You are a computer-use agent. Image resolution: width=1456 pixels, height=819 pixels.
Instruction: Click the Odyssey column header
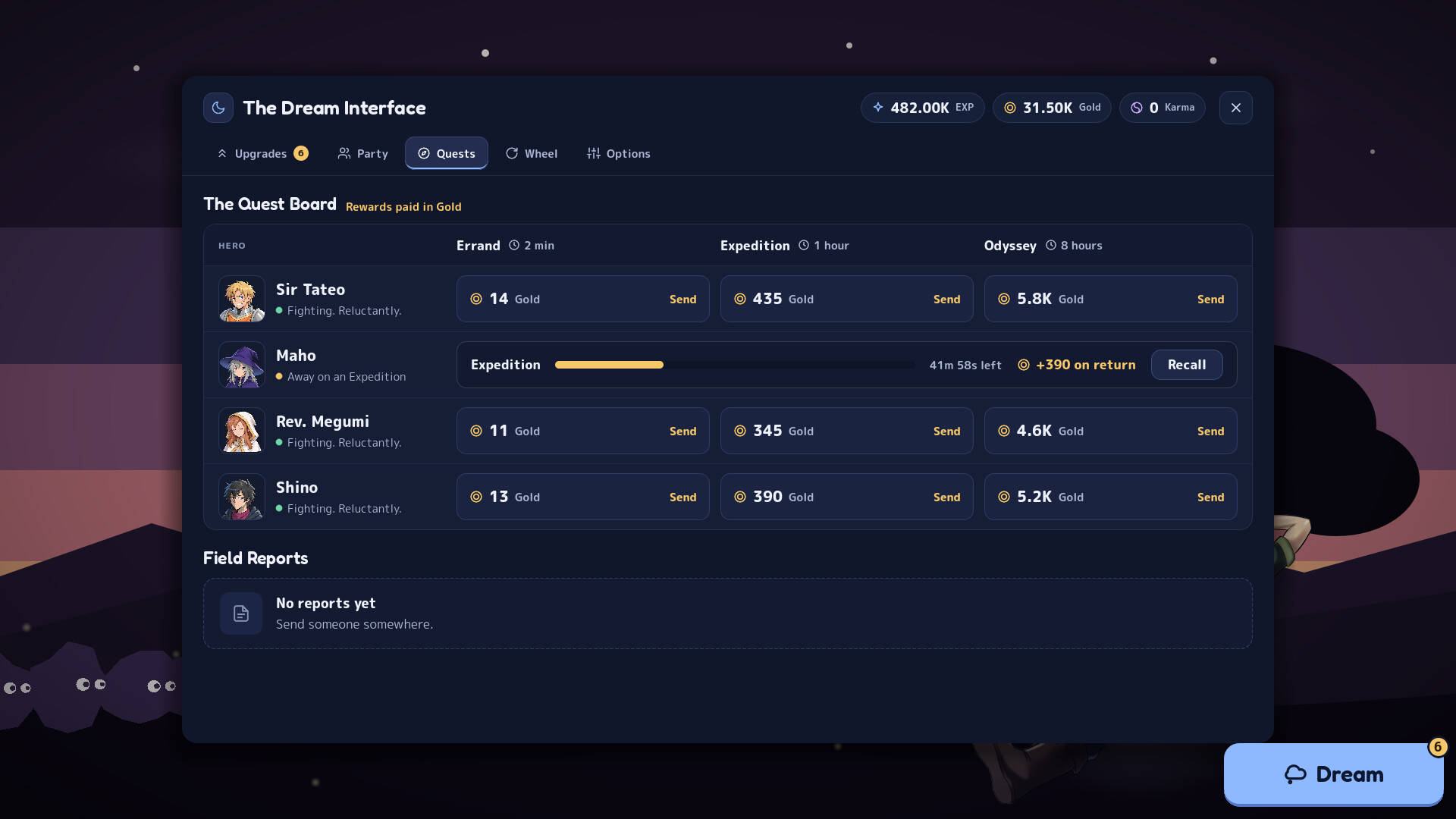tap(1010, 246)
